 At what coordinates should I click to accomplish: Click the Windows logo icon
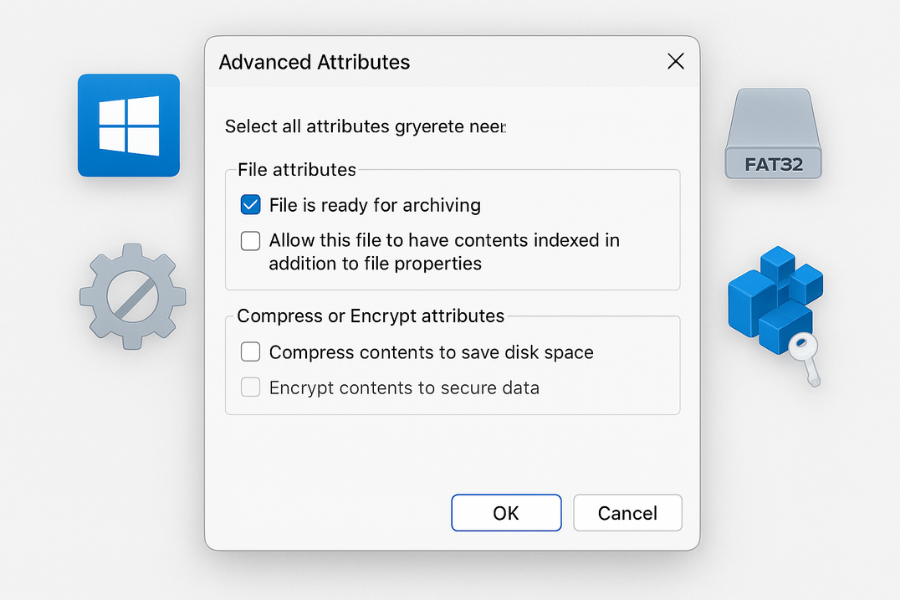coord(128,124)
